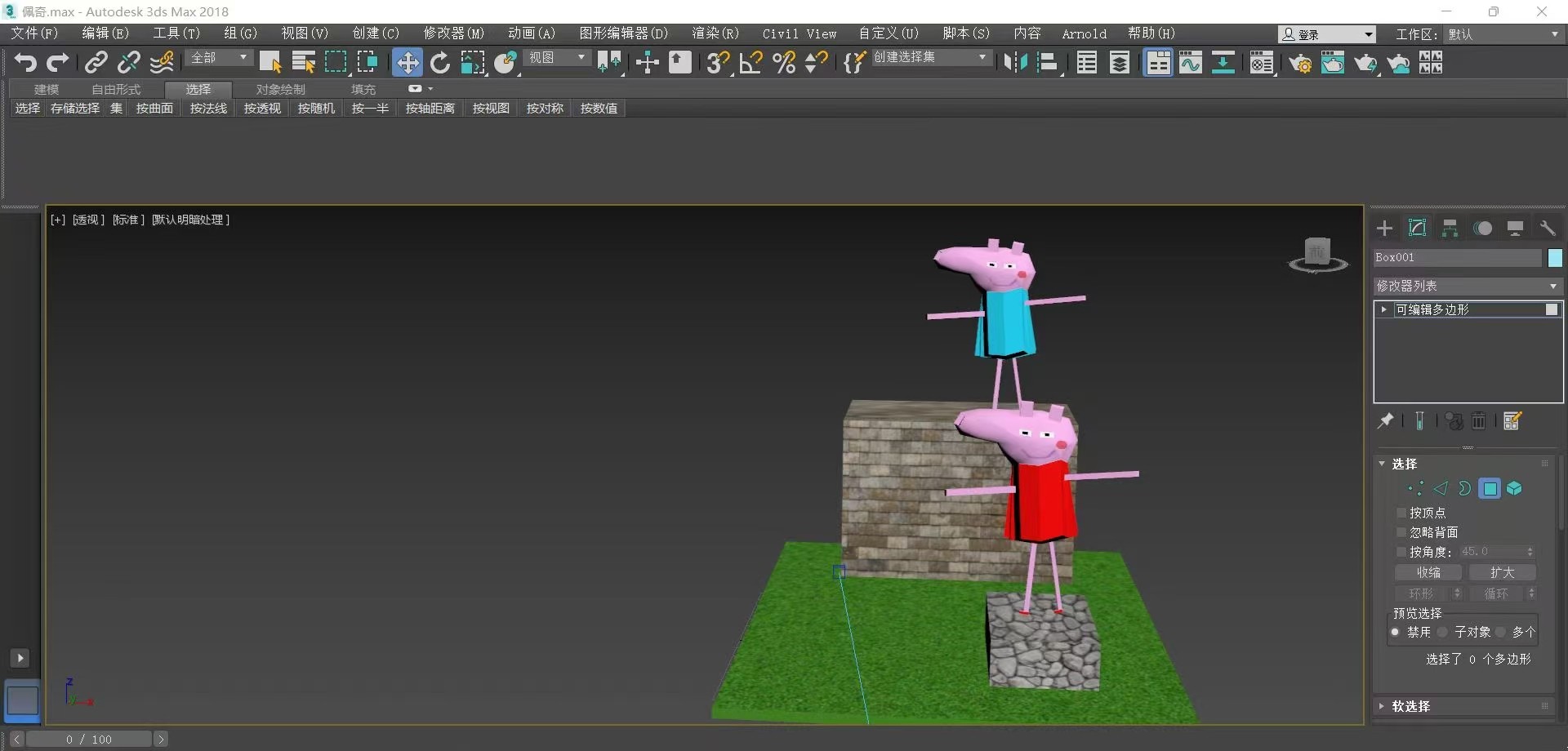Open the Mirror tool

(1015, 63)
